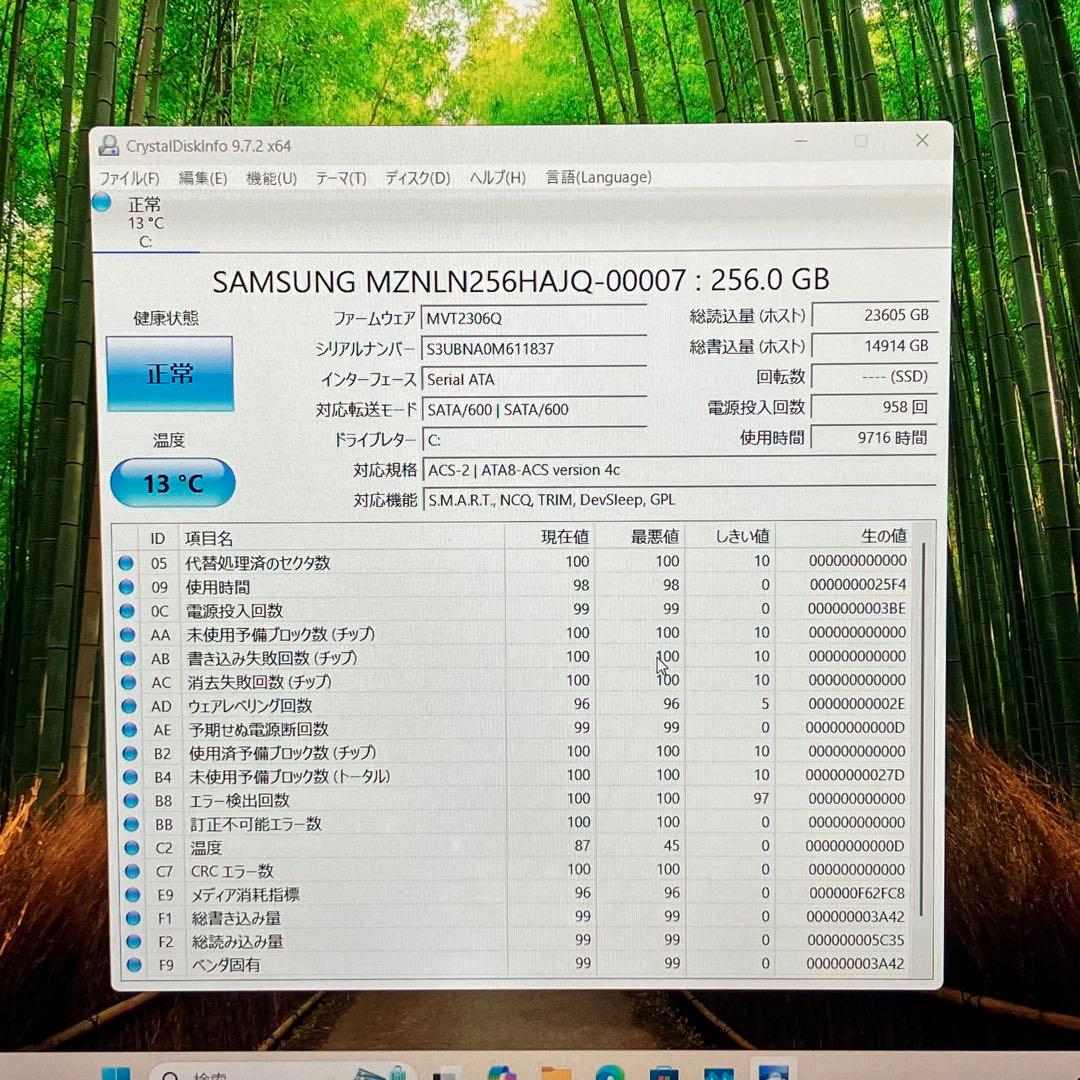Open the ディスク(D) menu

[x=415, y=177]
